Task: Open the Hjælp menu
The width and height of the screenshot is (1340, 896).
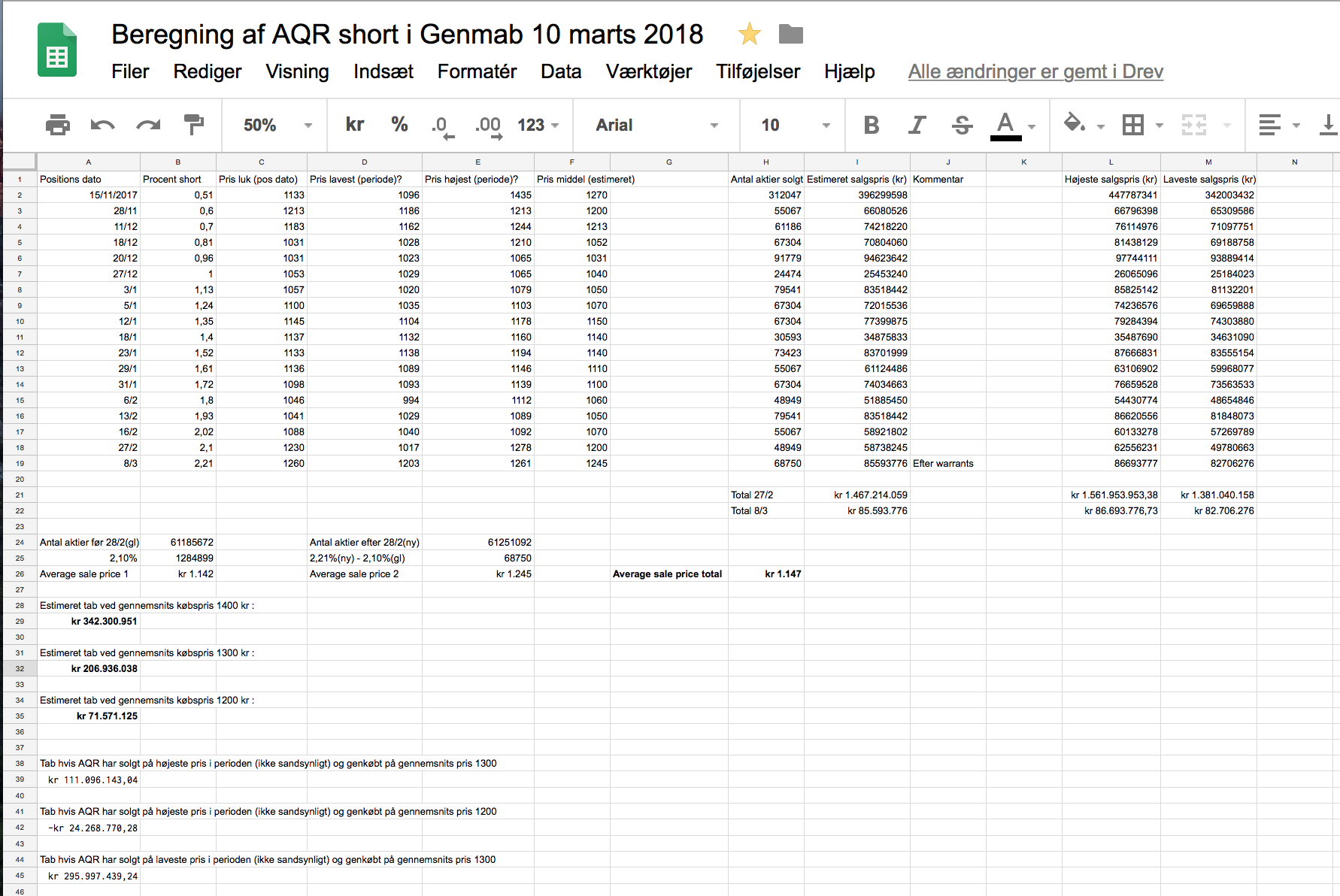Action: tap(850, 71)
